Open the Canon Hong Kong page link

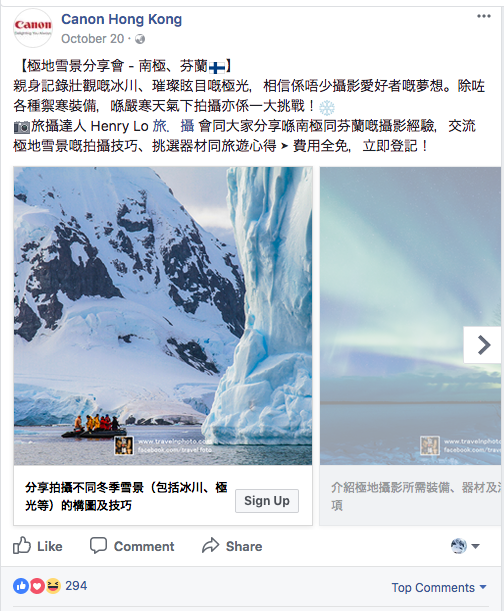[122, 19]
